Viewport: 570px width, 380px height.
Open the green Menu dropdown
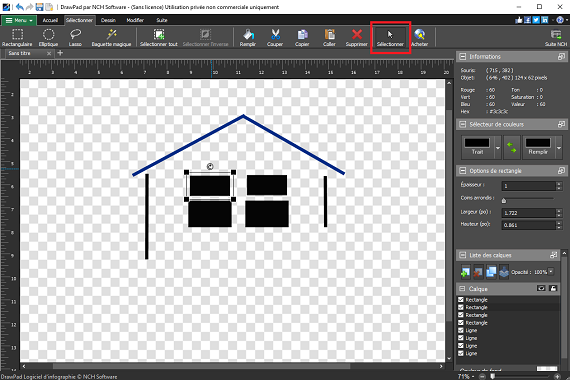tap(19, 20)
